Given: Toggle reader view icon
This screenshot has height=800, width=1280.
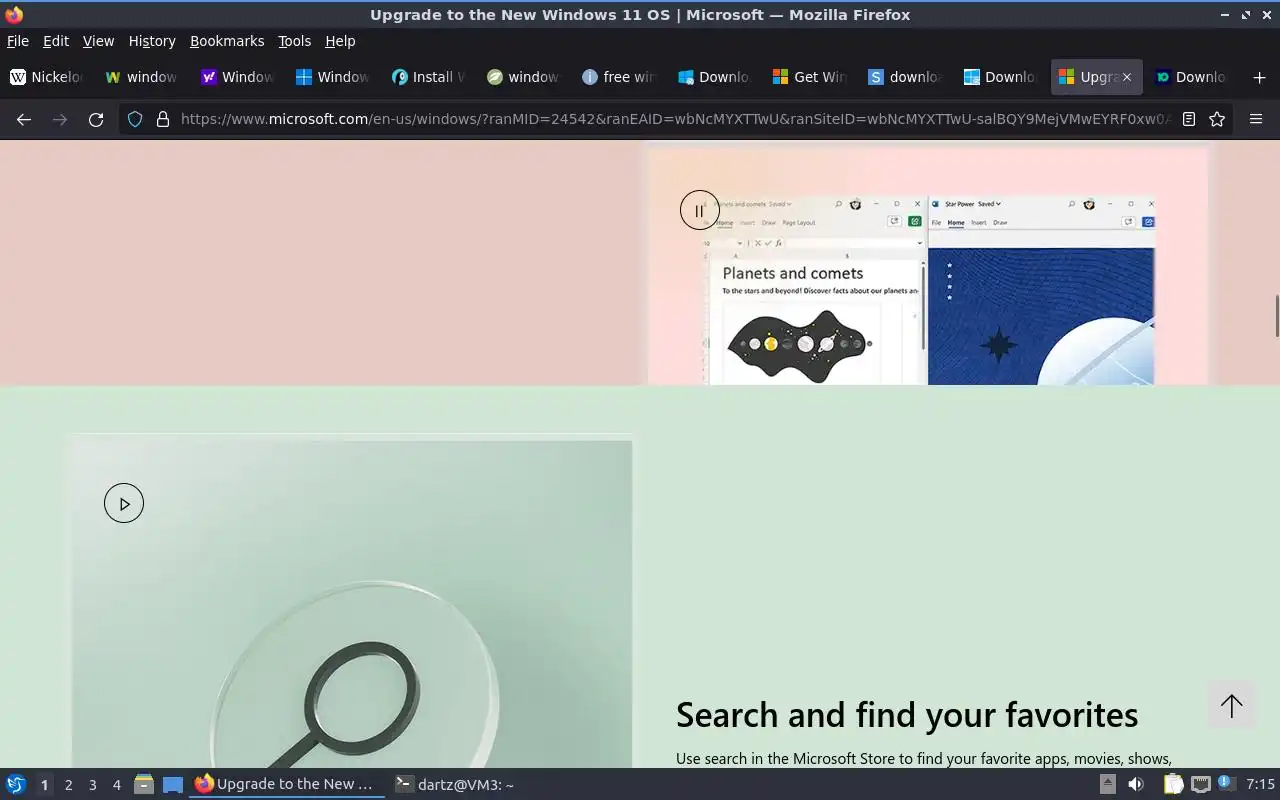Looking at the screenshot, I should pos(1189,119).
